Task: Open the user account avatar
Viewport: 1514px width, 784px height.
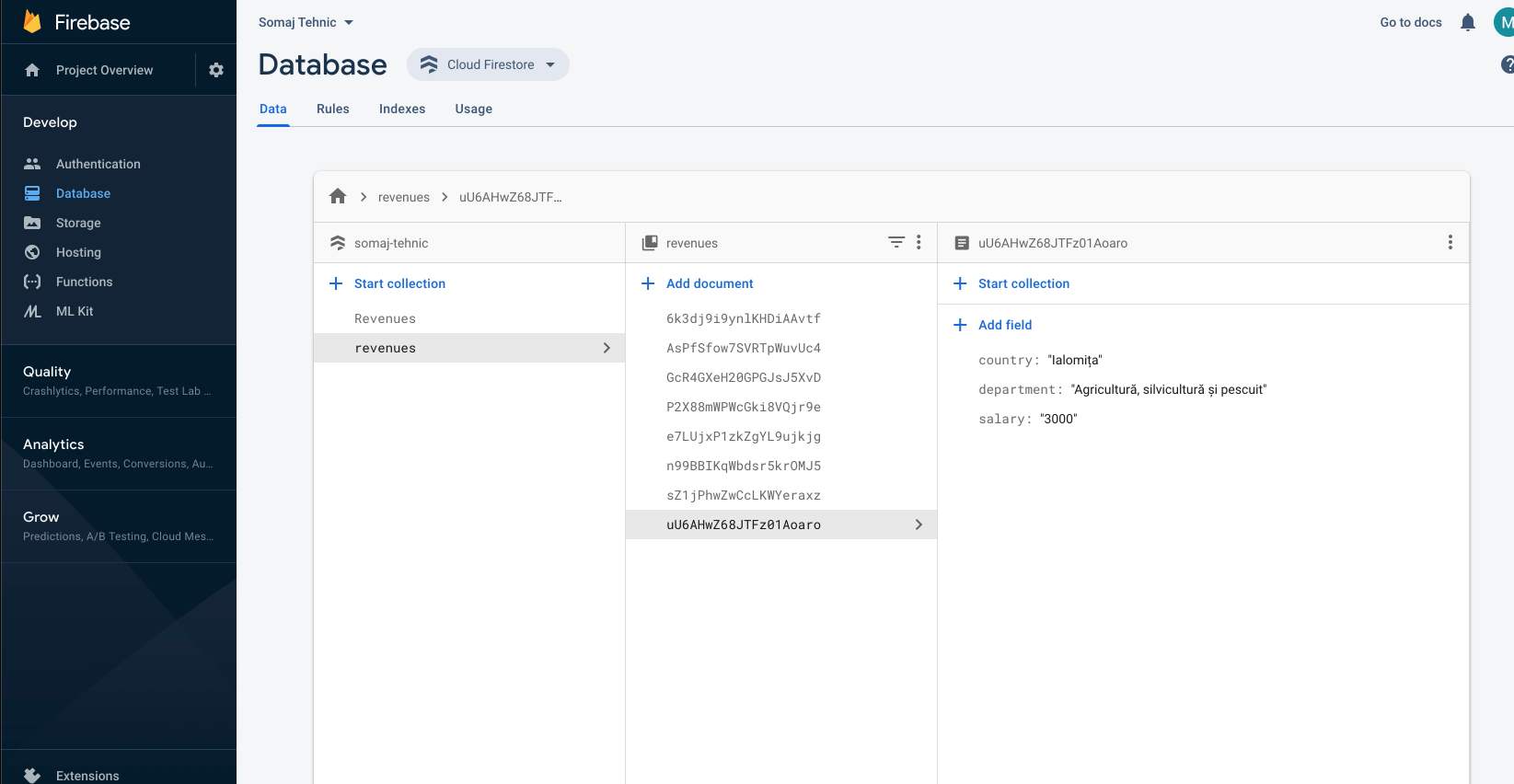Action: [x=1504, y=22]
